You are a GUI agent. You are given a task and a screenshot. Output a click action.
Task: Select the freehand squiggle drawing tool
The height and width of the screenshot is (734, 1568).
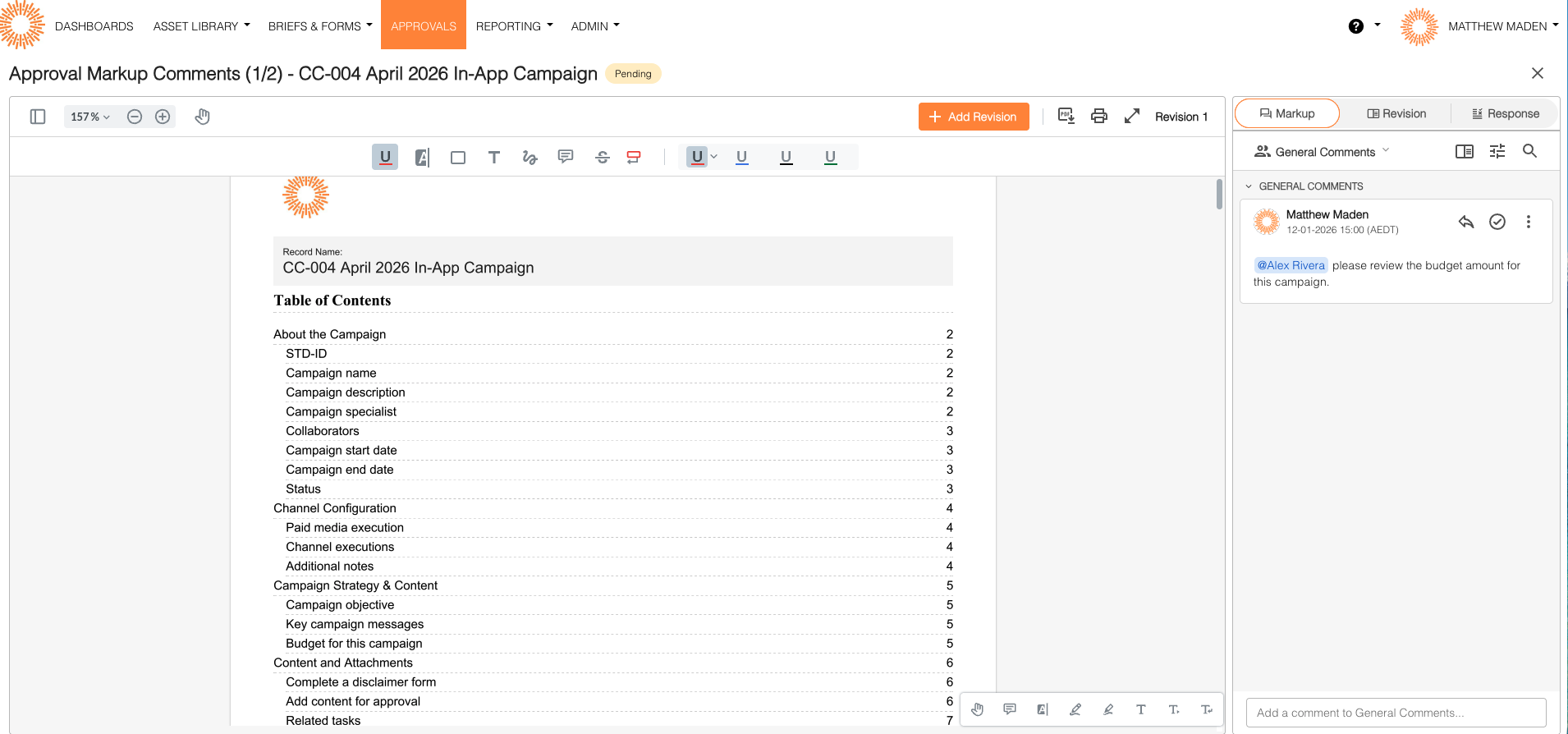[530, 158]
